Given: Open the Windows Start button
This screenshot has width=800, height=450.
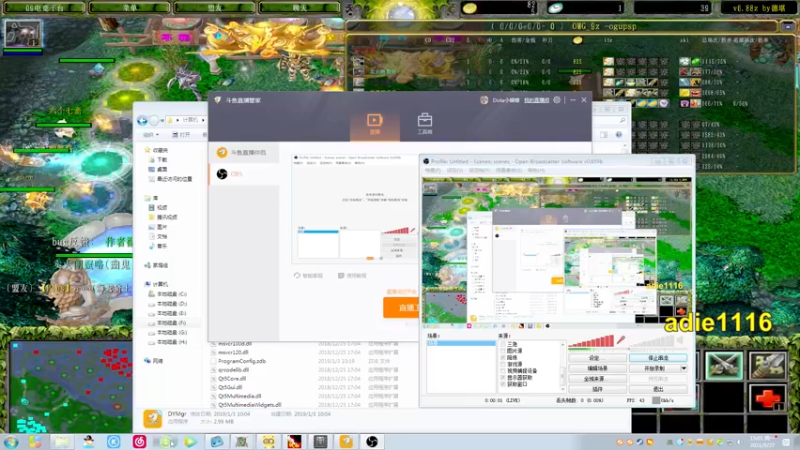Looking at the screenshot, I should click(11, 441).
